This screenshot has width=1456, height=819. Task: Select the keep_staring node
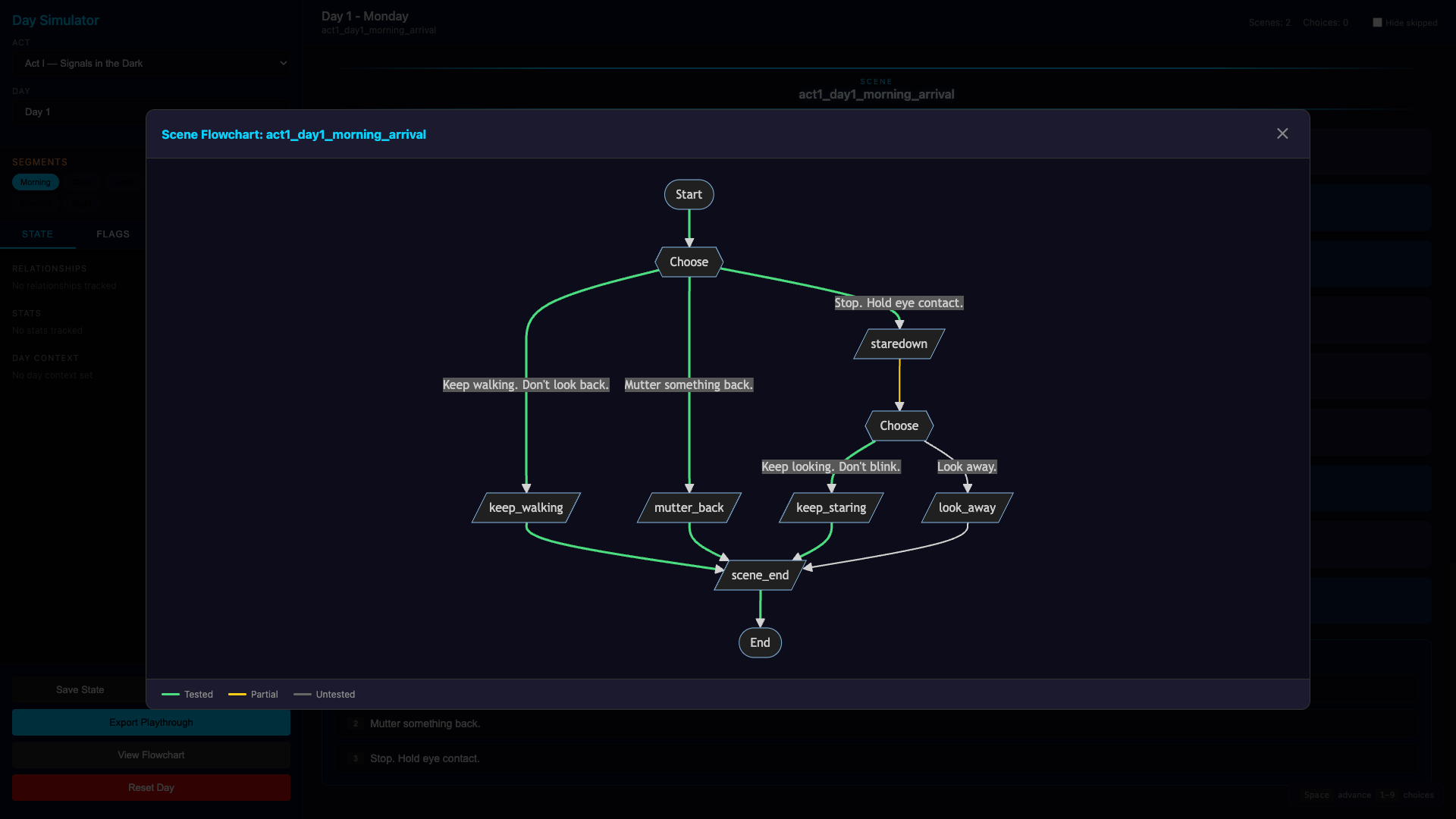coord(830,508)
